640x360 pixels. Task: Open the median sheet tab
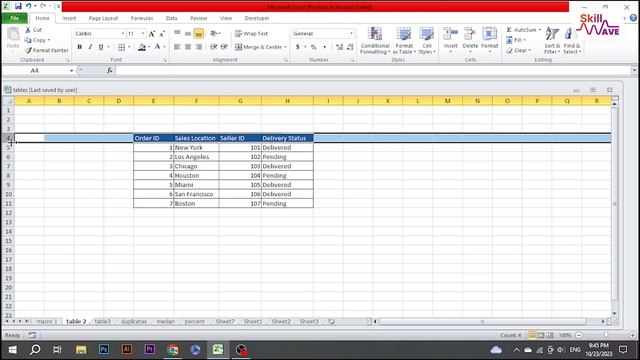(166, 322)
